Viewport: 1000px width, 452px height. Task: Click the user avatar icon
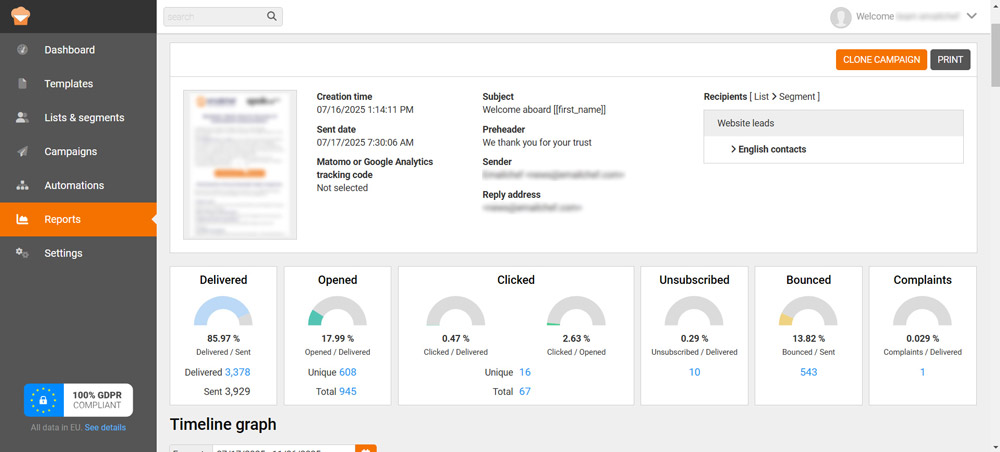coord(841,17)
